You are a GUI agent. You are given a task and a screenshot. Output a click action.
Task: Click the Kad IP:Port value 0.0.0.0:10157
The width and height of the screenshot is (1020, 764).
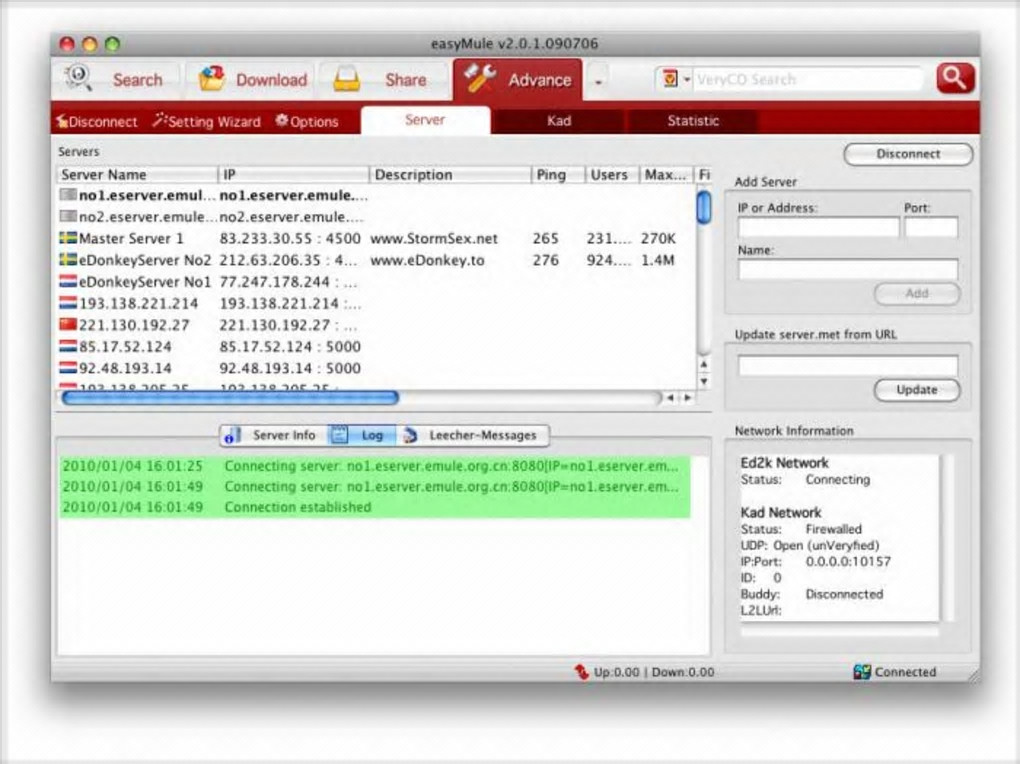pos(848,562)
